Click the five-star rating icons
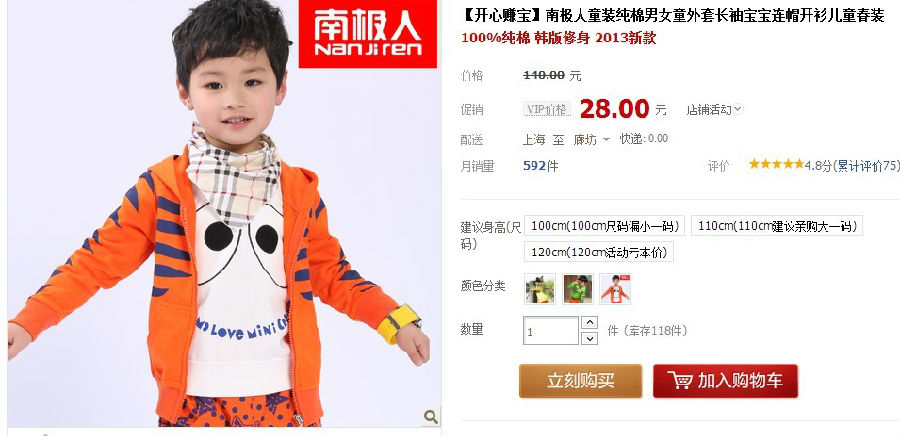 click(x=776, y=164)
